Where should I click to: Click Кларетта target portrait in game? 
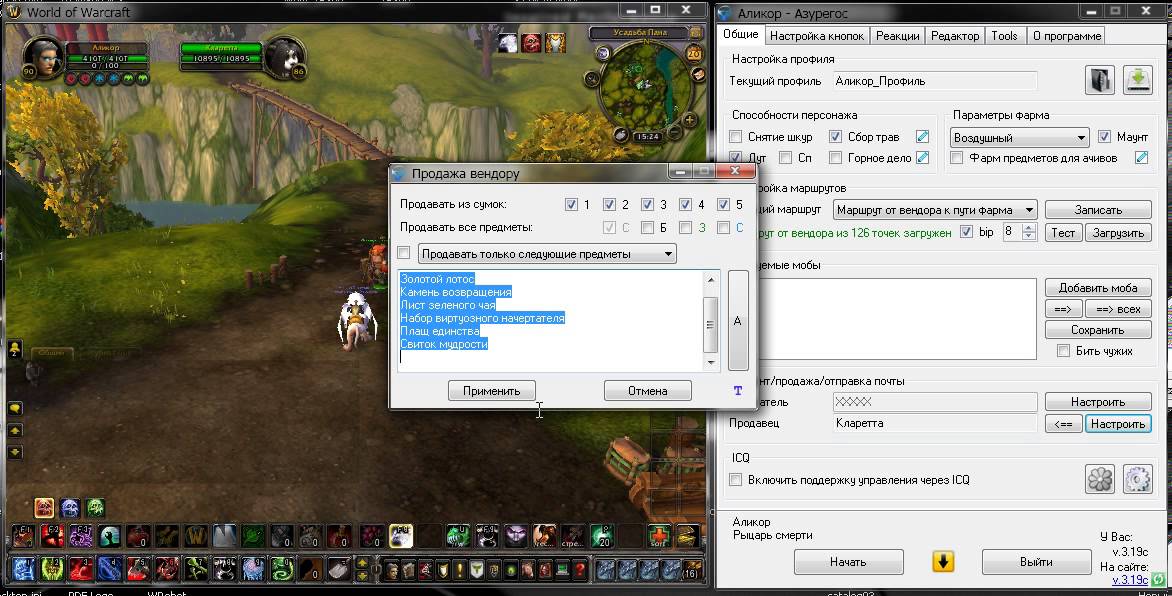point(286,57)
